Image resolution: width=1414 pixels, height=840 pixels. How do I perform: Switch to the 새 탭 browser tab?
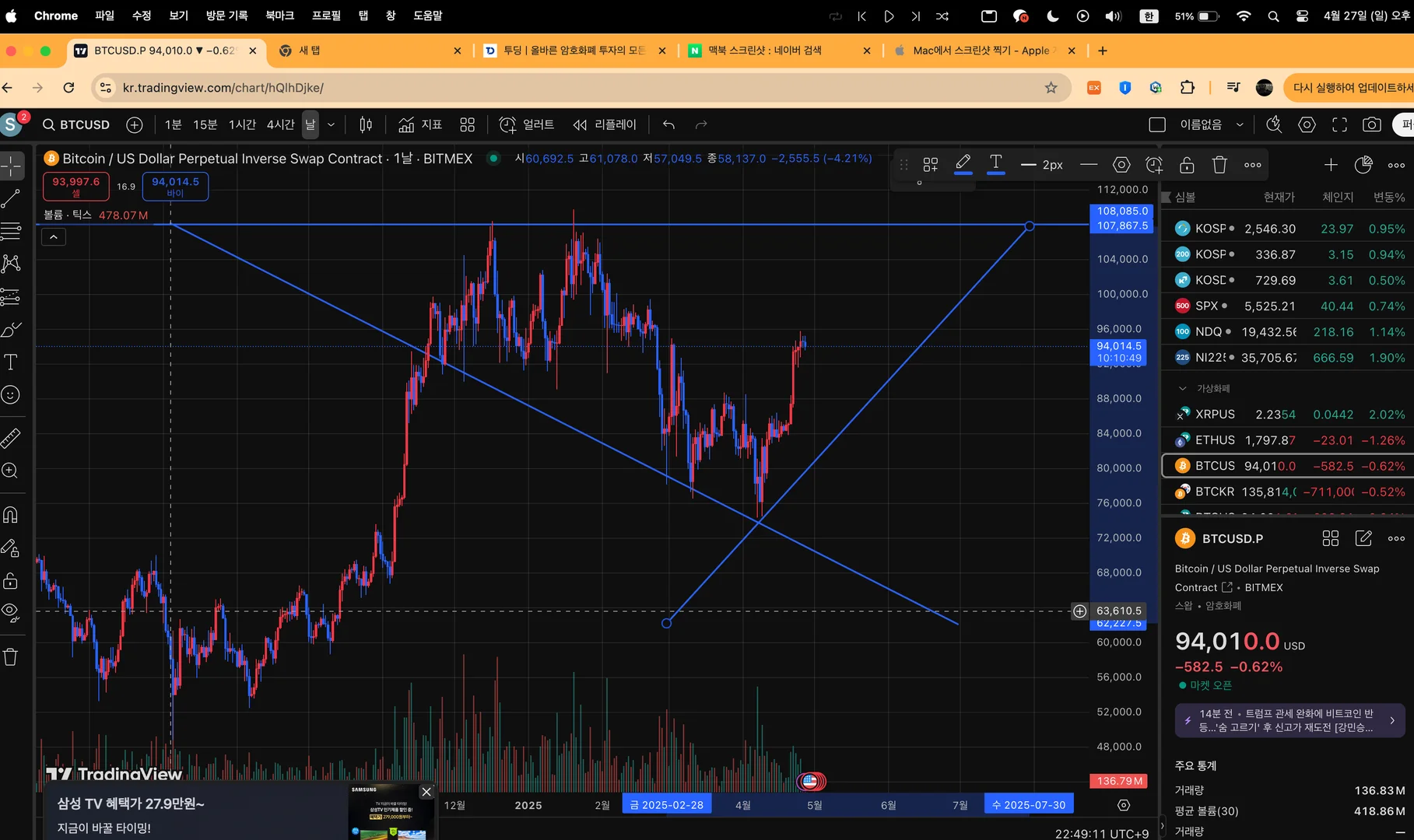pos(370,51)
